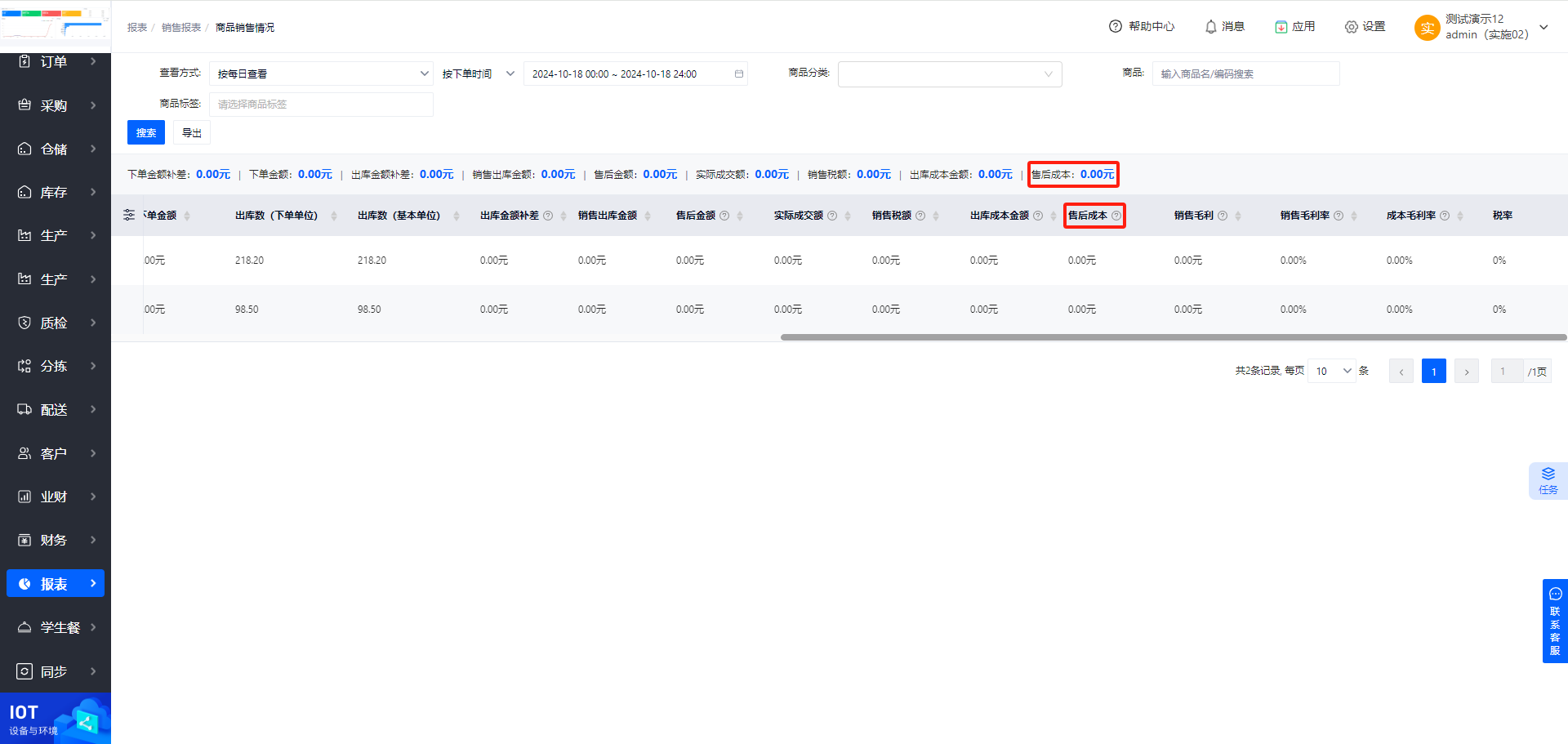Click the 帮助中心 question icon
Image resolution: width=1568 pixels, height=744 pixels.
point(1116,26)
